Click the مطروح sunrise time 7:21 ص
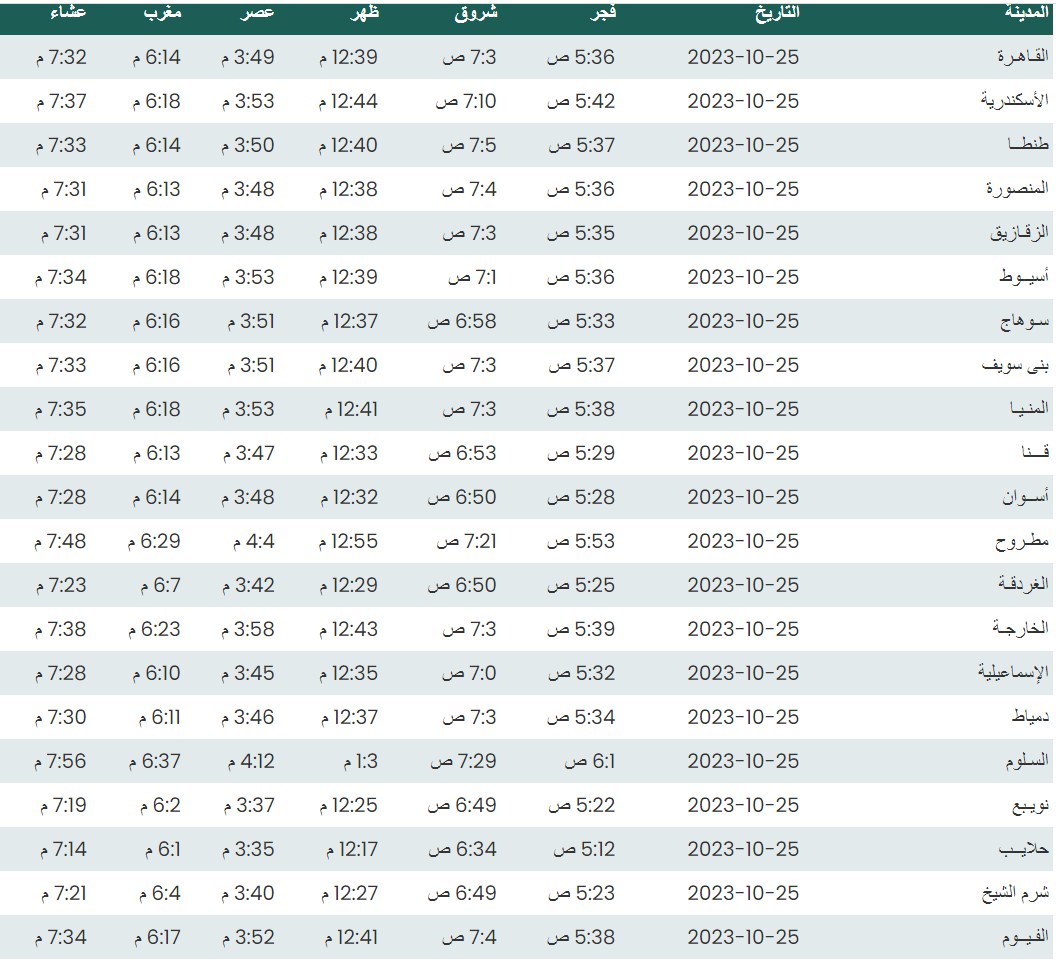 (x=466, y=541)
